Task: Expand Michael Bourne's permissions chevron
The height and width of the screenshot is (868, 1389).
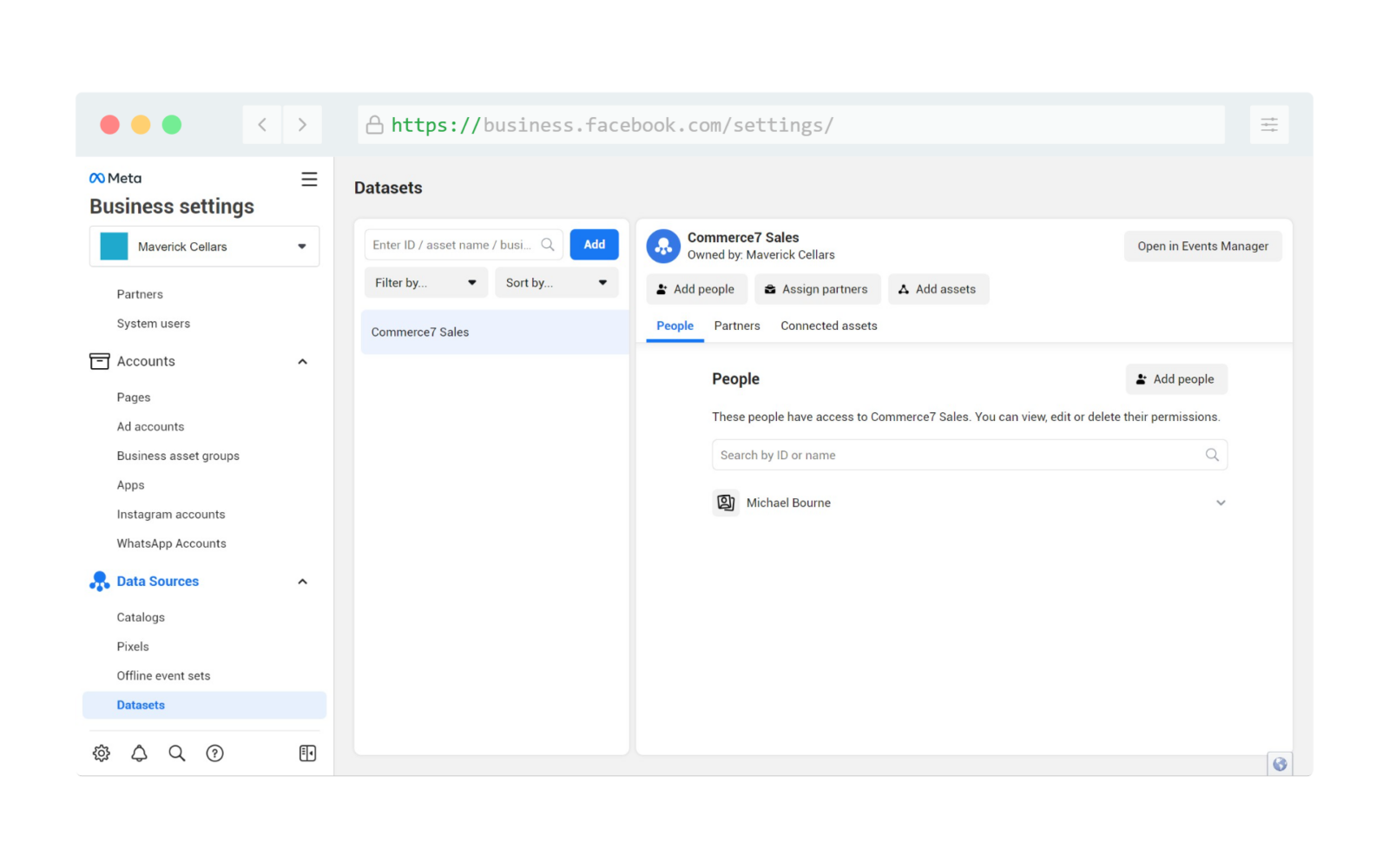Action: click(x=1221, y=503)
